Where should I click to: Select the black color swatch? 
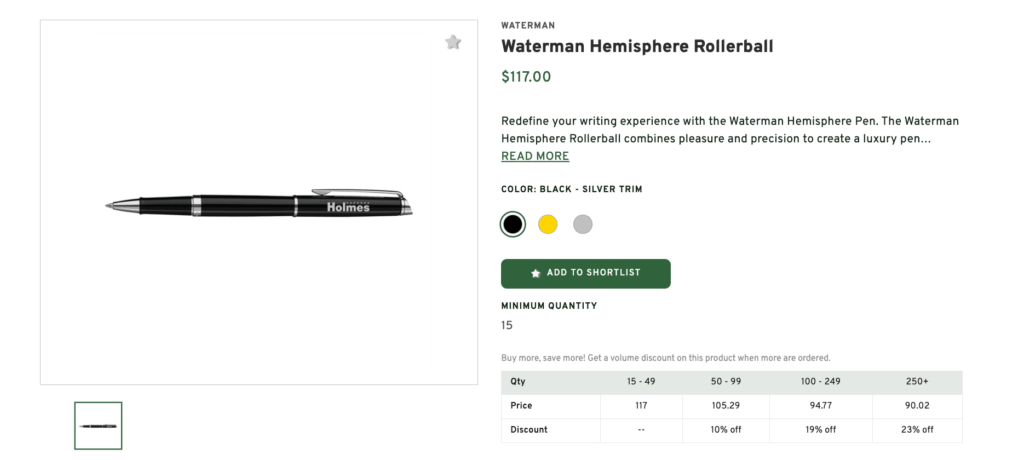pos(513,224)
